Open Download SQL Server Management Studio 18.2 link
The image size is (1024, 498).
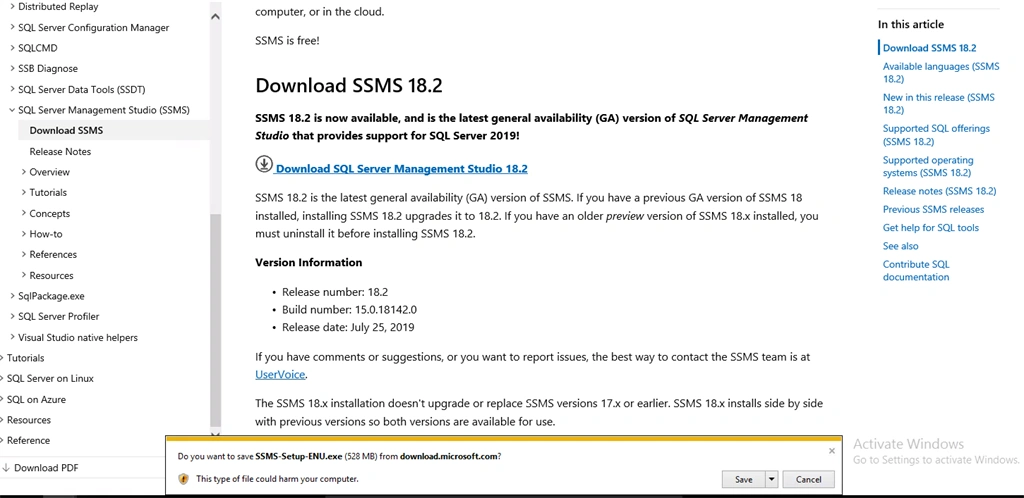pyautogui.click(x=402, y=168)
